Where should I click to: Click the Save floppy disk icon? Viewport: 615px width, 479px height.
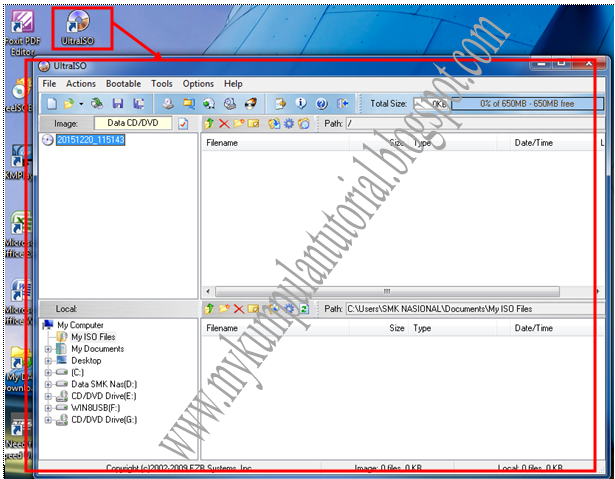pos(118,104)
